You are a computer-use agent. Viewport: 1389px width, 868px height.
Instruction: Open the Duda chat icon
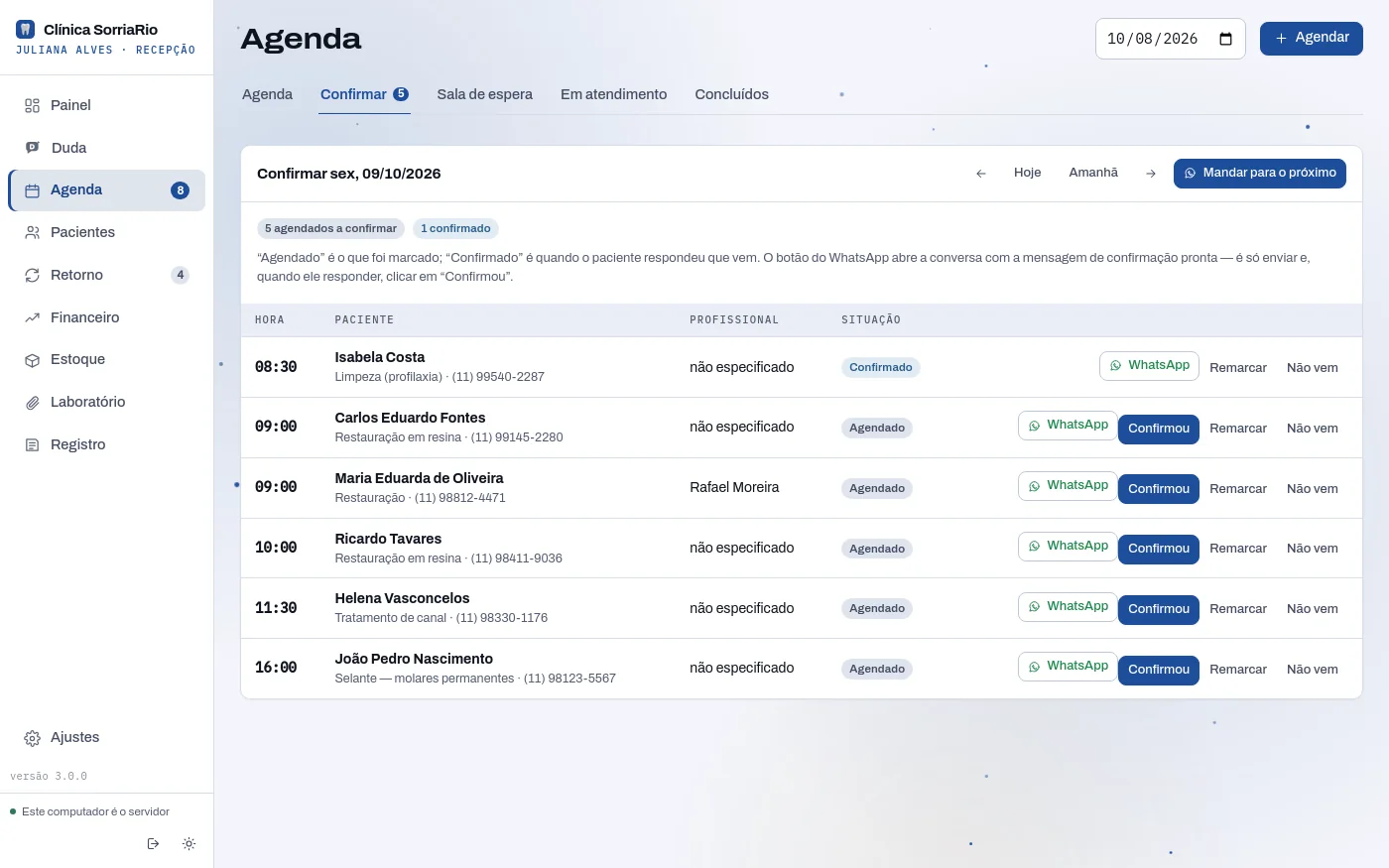[x=32, y=148]
